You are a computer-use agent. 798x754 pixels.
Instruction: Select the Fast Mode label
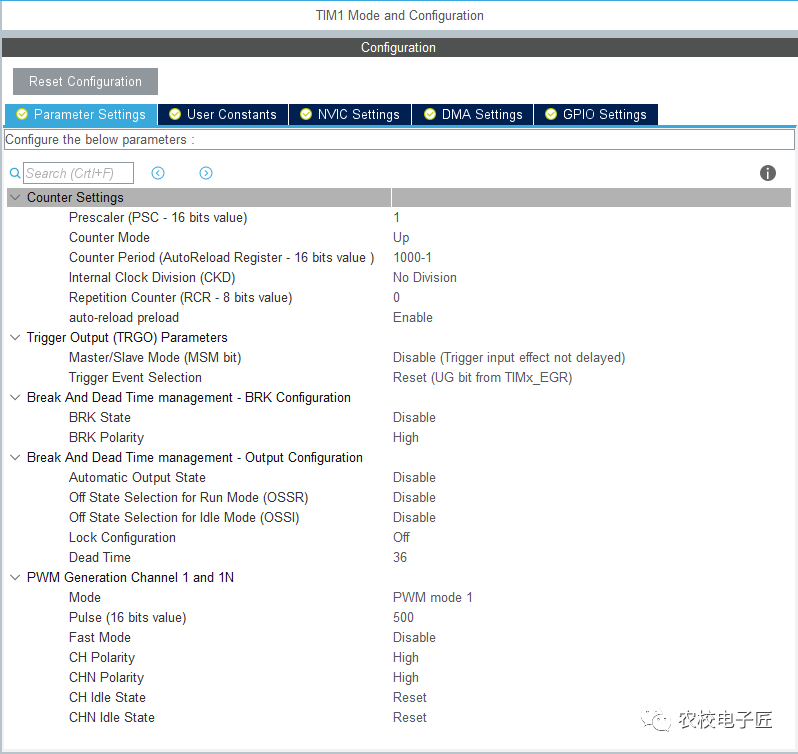[x=100, y=637]
